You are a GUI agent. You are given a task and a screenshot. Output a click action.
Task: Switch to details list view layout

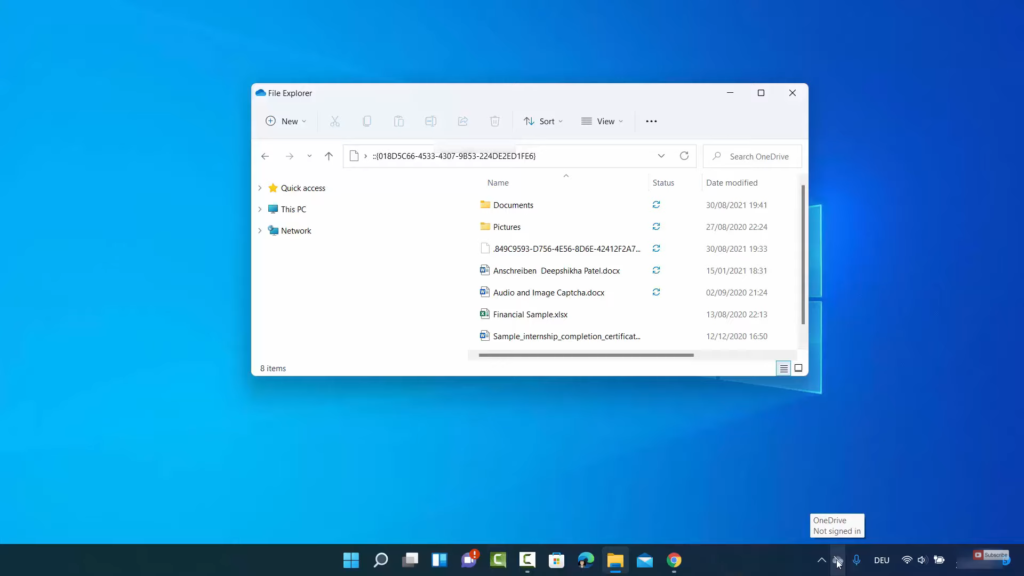(x=784, y=368)
